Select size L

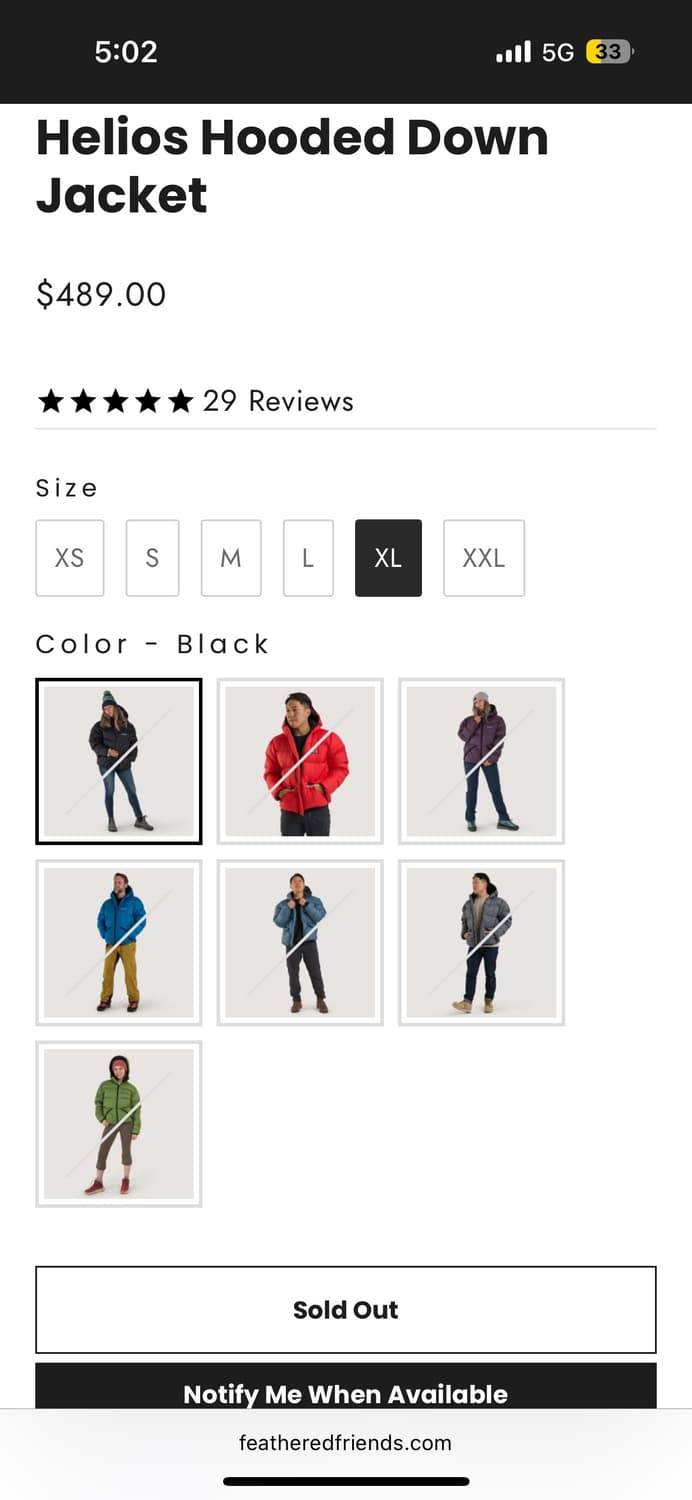(308, 558)
